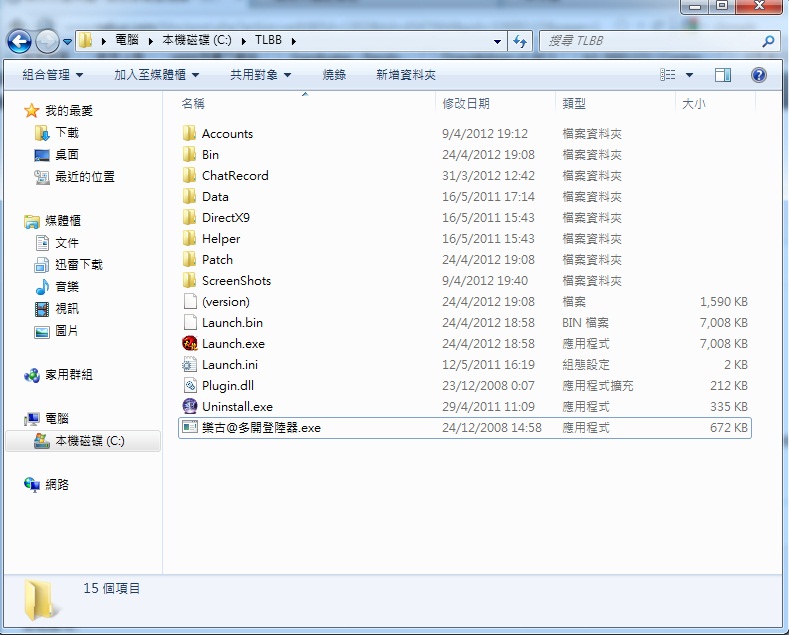789x635 pixels.
Task: Open 音樂 library in the sidebar
Action: pos(67,287)
